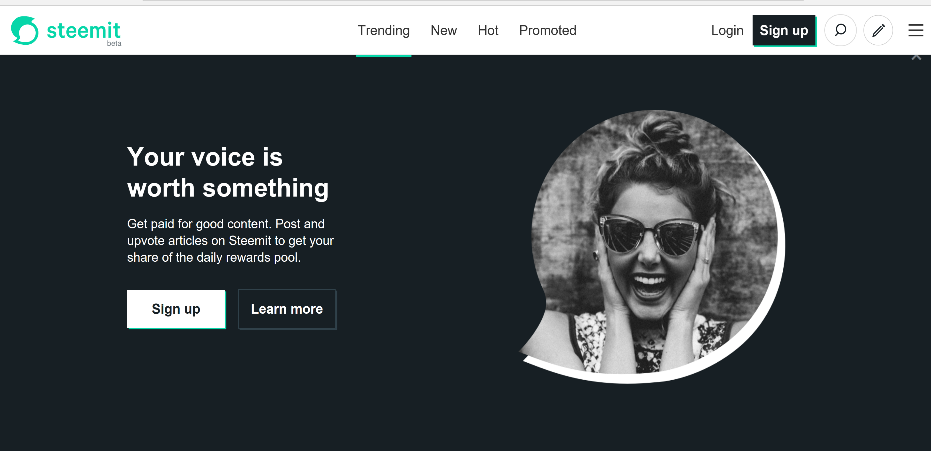Dismiss the welcome banner with the X
931x451 pixels.
[x=916, y=57]
